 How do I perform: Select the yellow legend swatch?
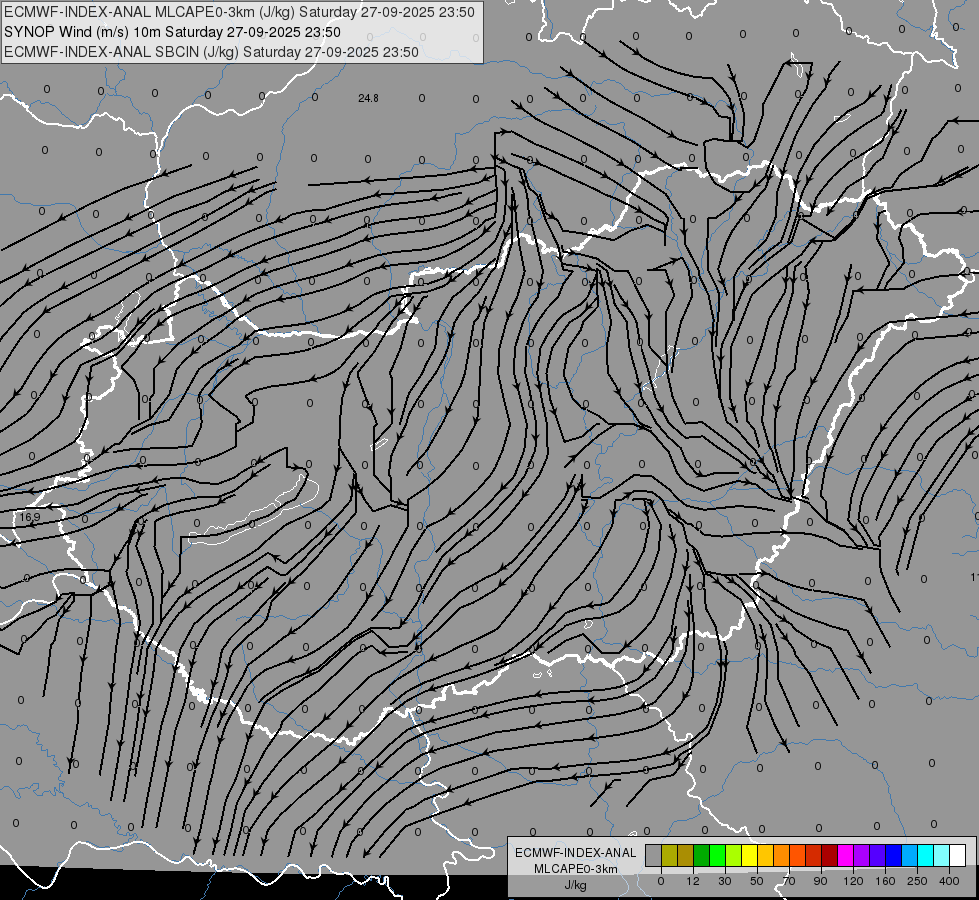tap(749, 855)
